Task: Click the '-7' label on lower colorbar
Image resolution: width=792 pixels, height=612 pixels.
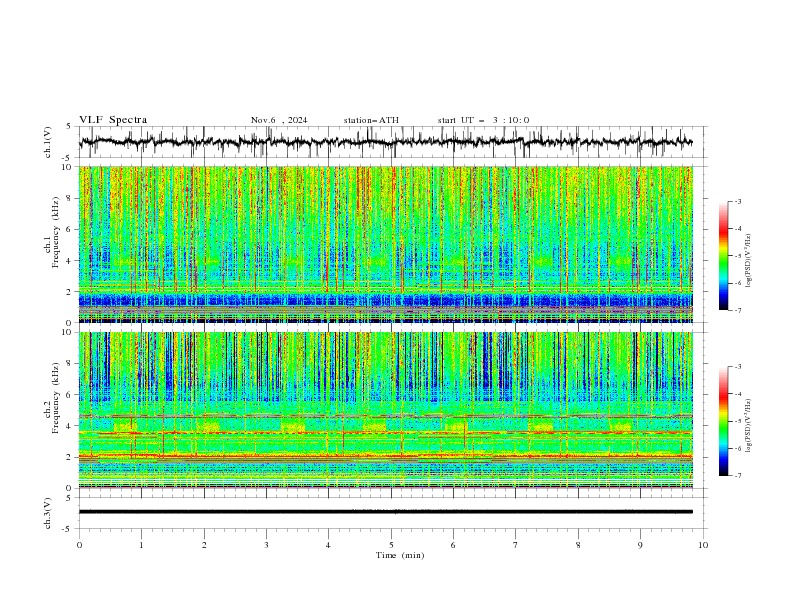Action: tap(737, 476)
